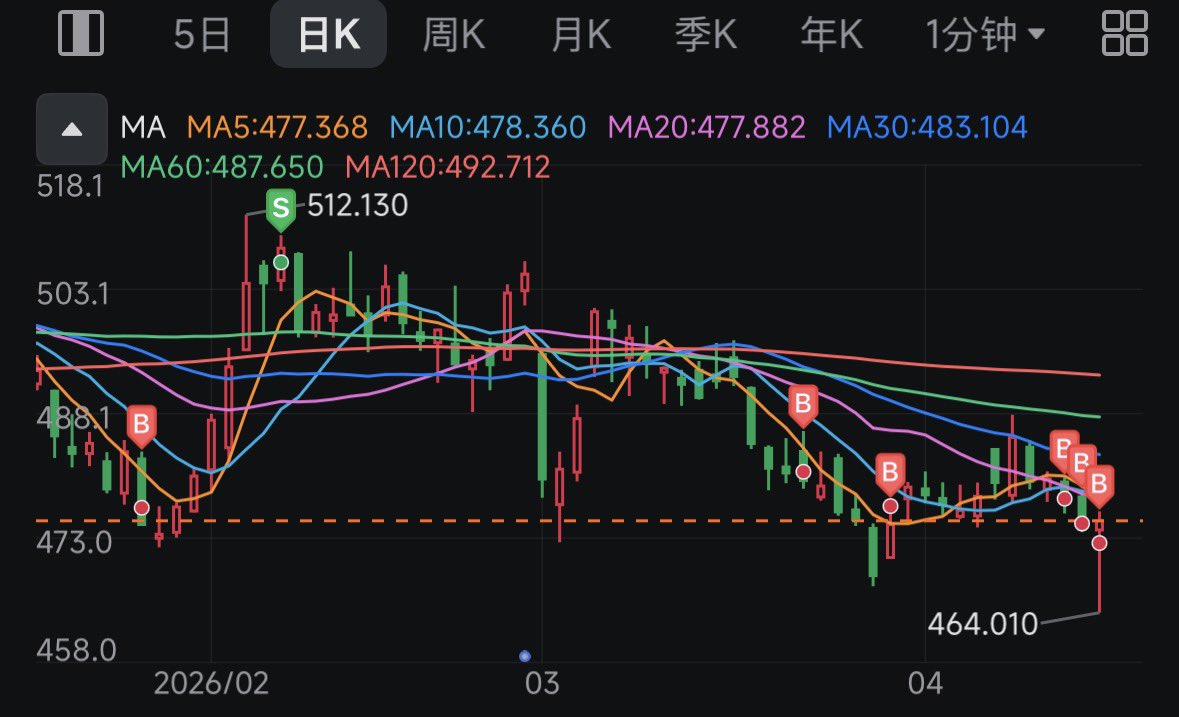Click the 488.1 price axis label
Screen dimensions: 1179x717
coord(72,417)
